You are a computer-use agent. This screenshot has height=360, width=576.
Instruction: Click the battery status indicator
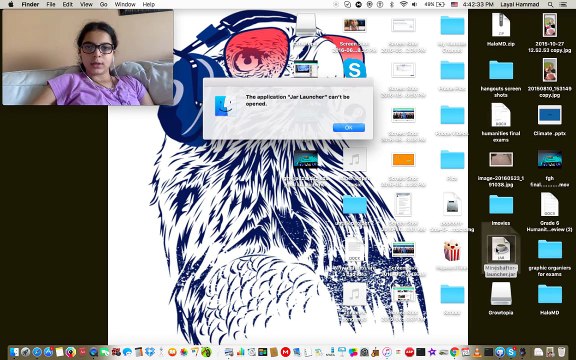tap(435, 4)
